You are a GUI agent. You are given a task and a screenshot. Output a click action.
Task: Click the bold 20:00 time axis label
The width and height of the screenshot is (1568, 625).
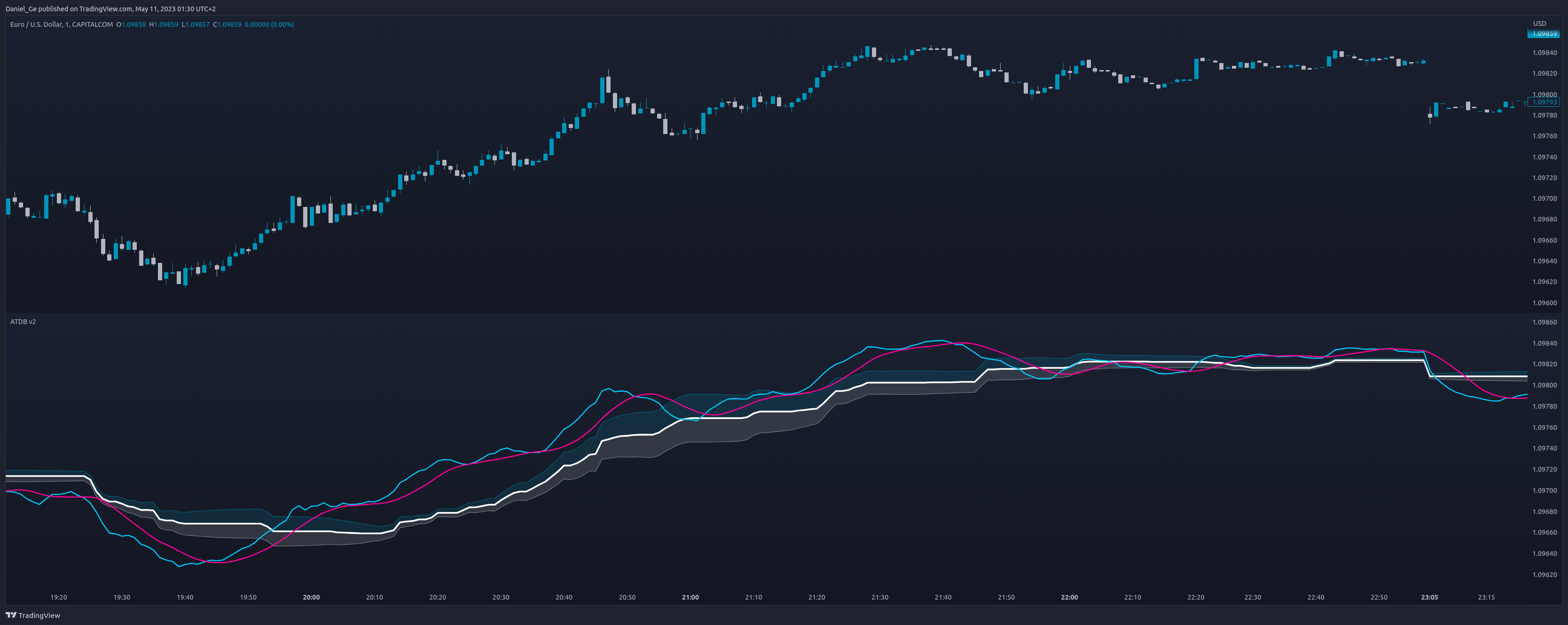tap(311, 598)
